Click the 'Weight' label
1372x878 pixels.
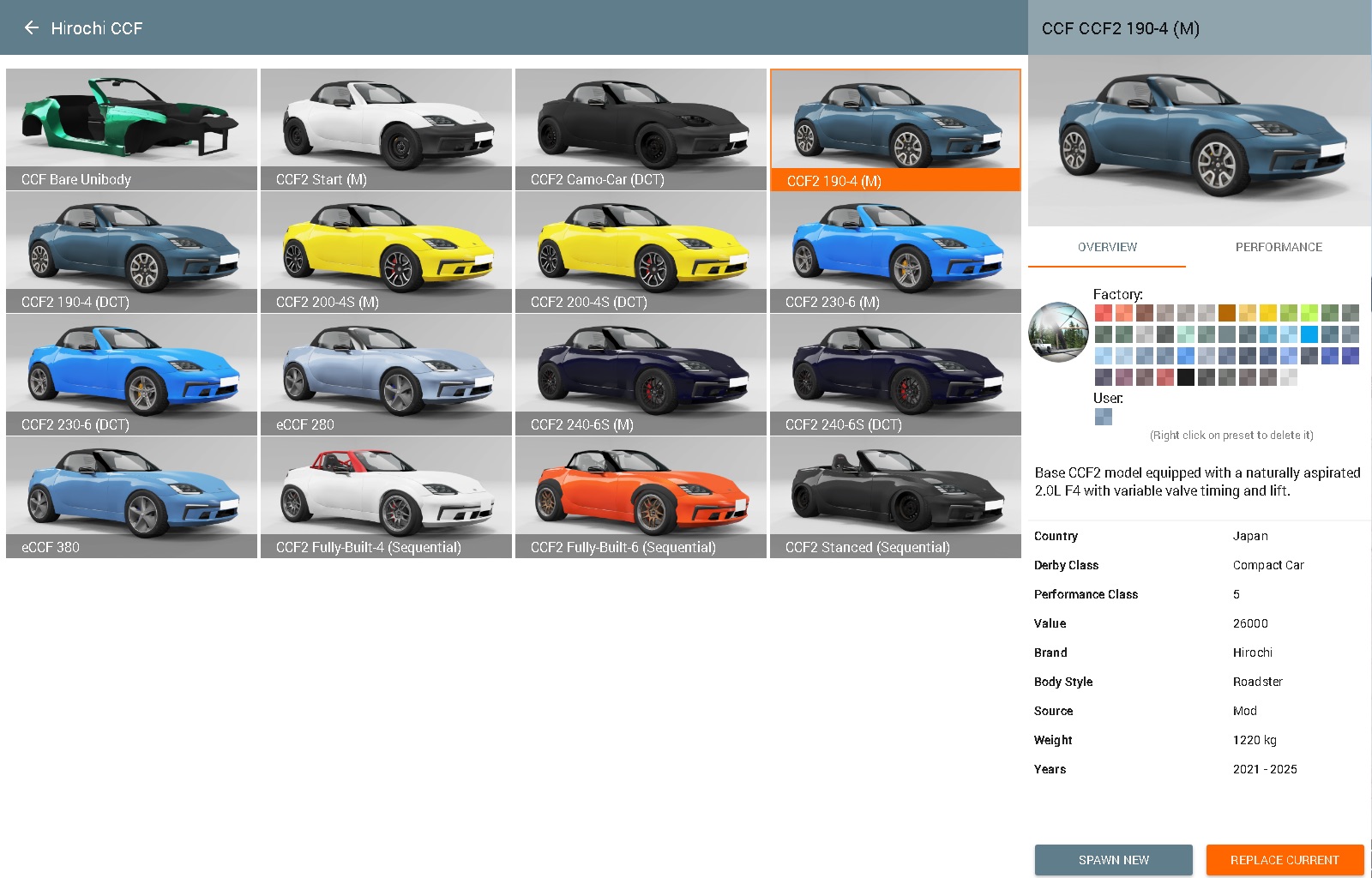[1053, 740]
